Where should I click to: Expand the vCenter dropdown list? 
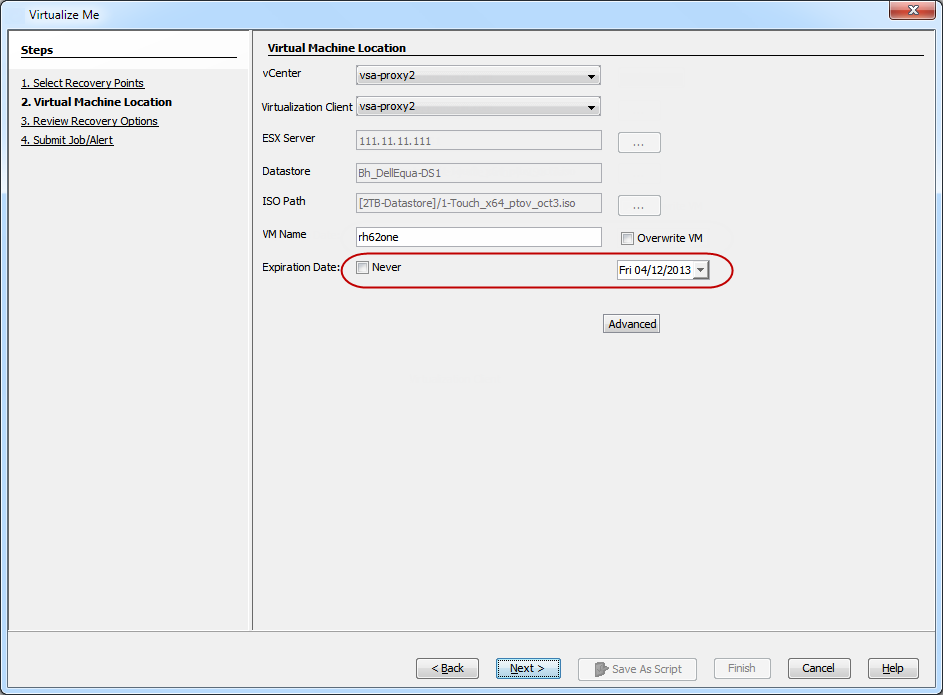click(x=592, y=76)
